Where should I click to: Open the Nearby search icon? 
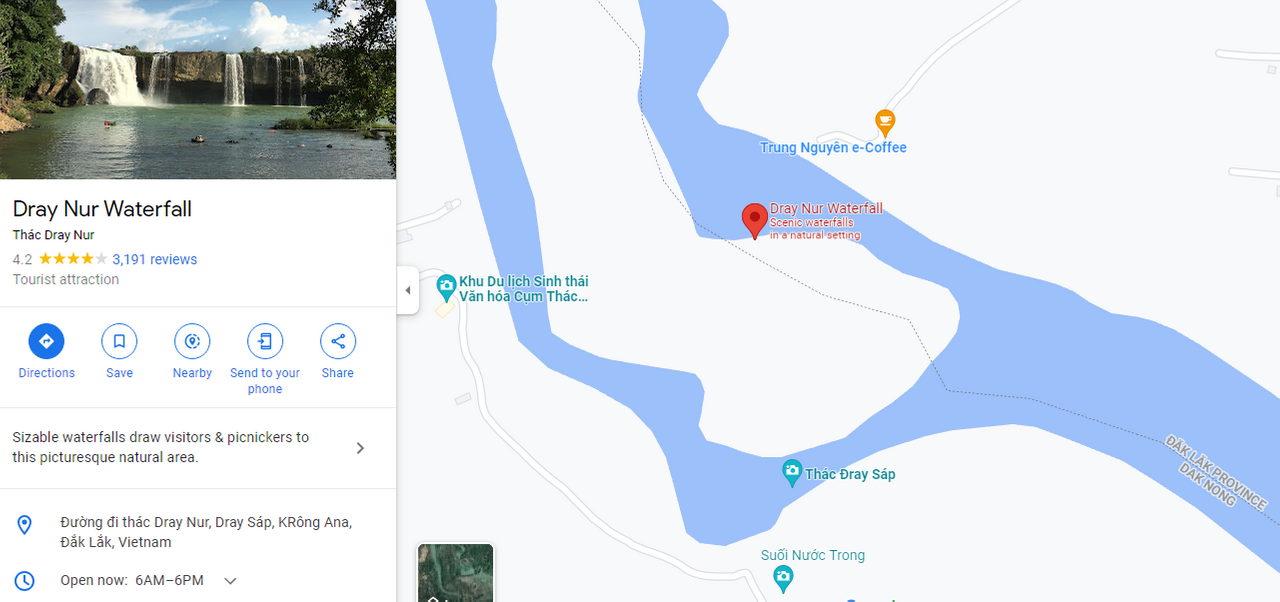coord(192,341)
